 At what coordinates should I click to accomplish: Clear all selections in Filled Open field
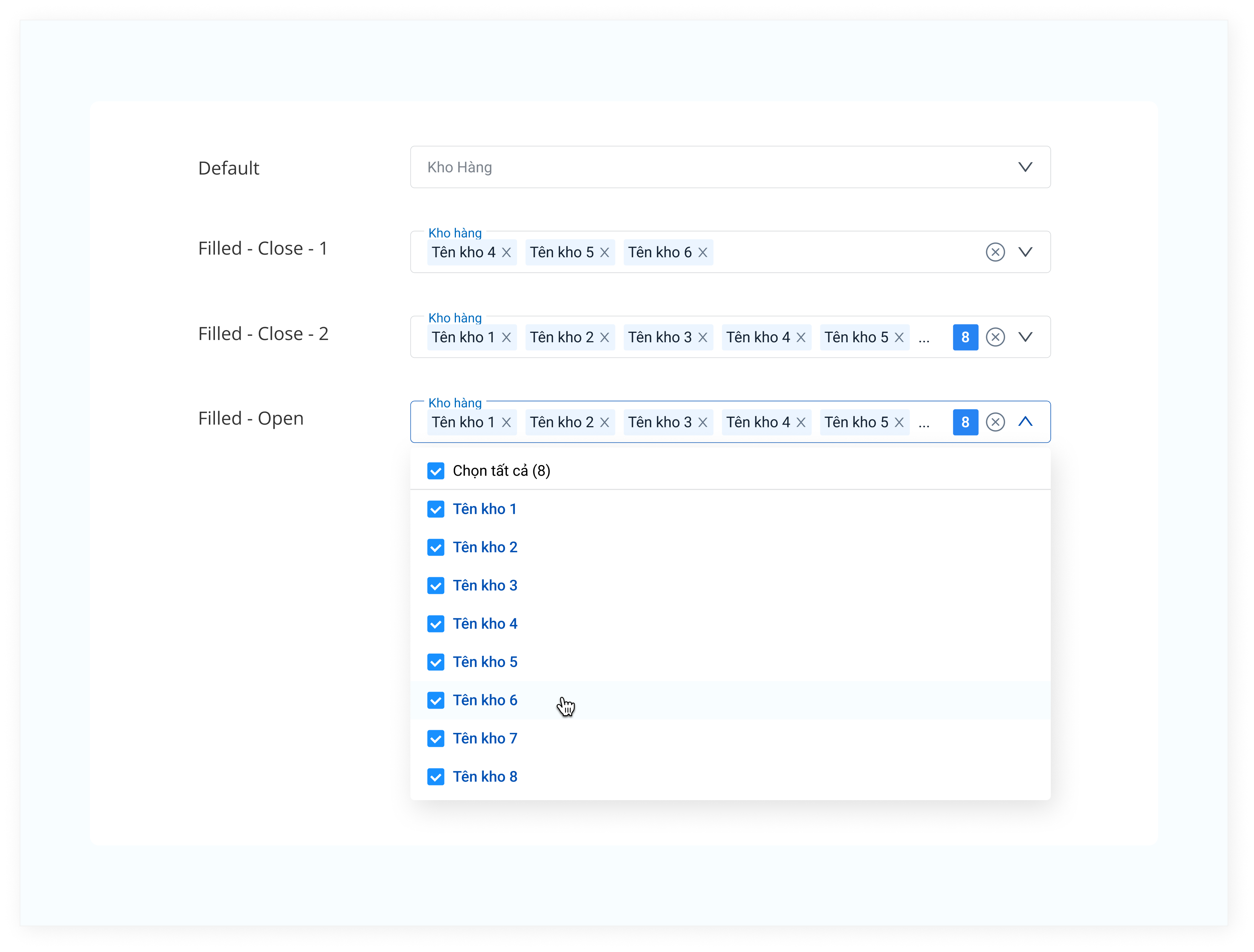click(x=995, y=422)
